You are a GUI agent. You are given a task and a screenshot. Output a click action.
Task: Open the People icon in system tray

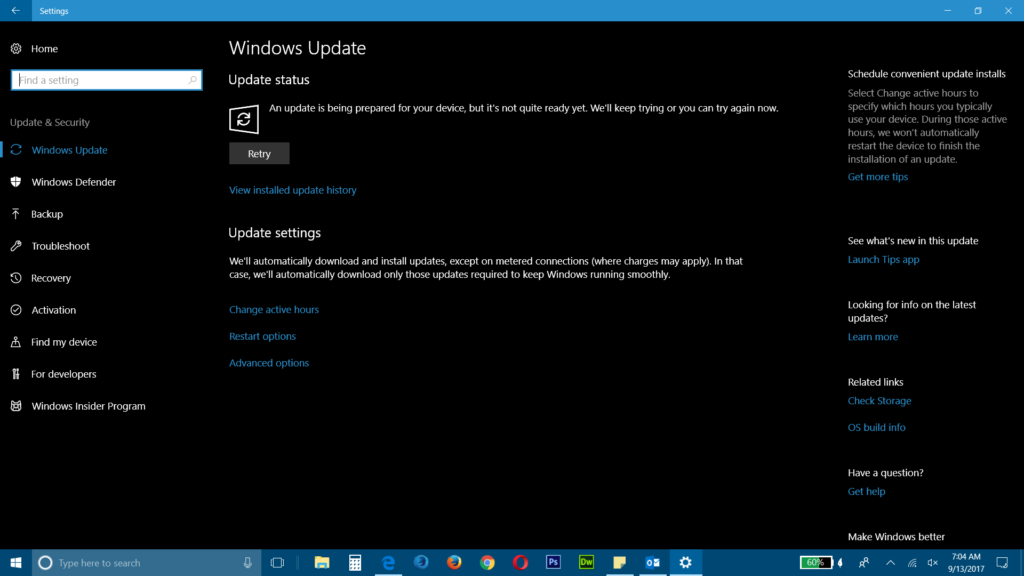(x=864, y=562)
